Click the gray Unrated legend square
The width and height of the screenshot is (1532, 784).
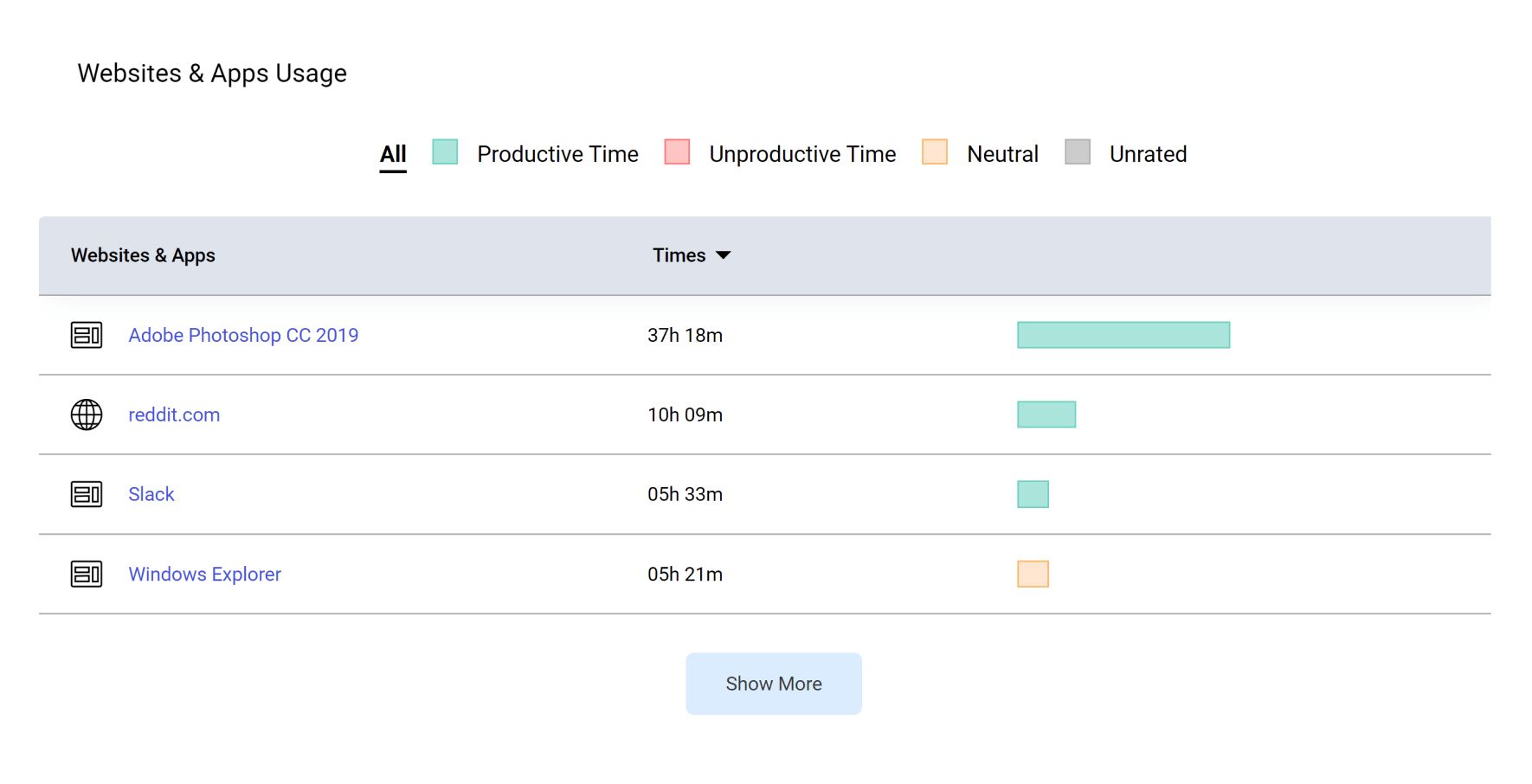point(1078,152)
